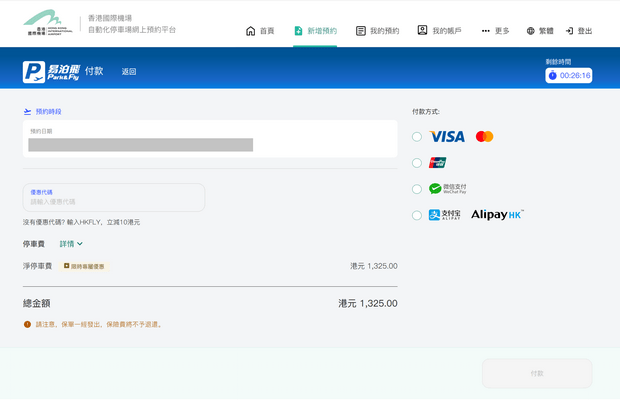Viewport: 620px width, 400px height.
Task: Click the 返回 back link
Action: pos(129,72)
